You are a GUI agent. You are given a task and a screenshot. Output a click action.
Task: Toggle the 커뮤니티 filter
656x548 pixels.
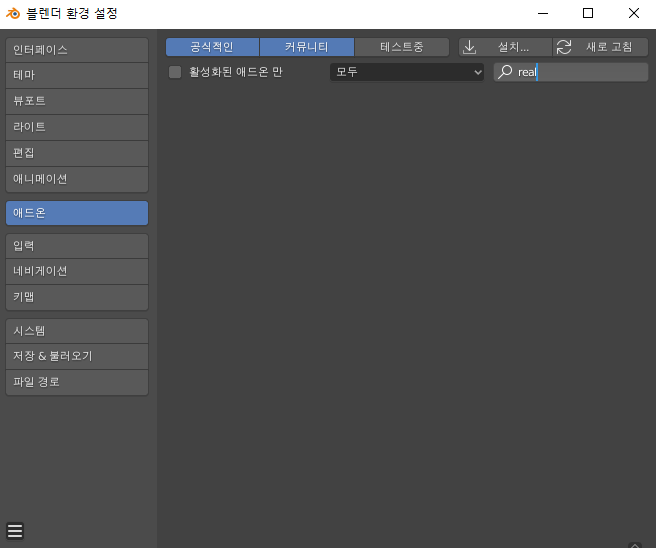pos(307,47)
